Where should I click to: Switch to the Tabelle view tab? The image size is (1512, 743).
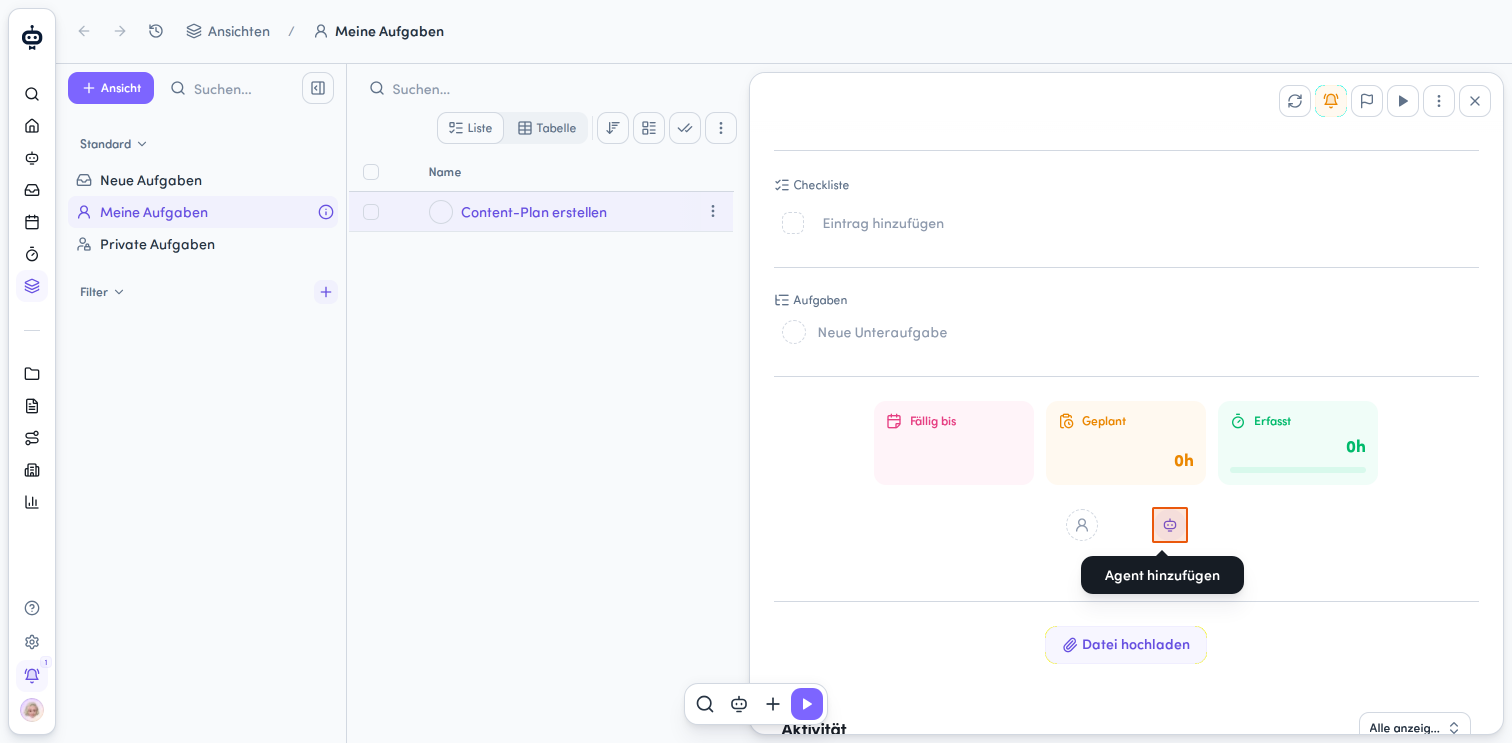pyautogui.click(x=547, y=128)
